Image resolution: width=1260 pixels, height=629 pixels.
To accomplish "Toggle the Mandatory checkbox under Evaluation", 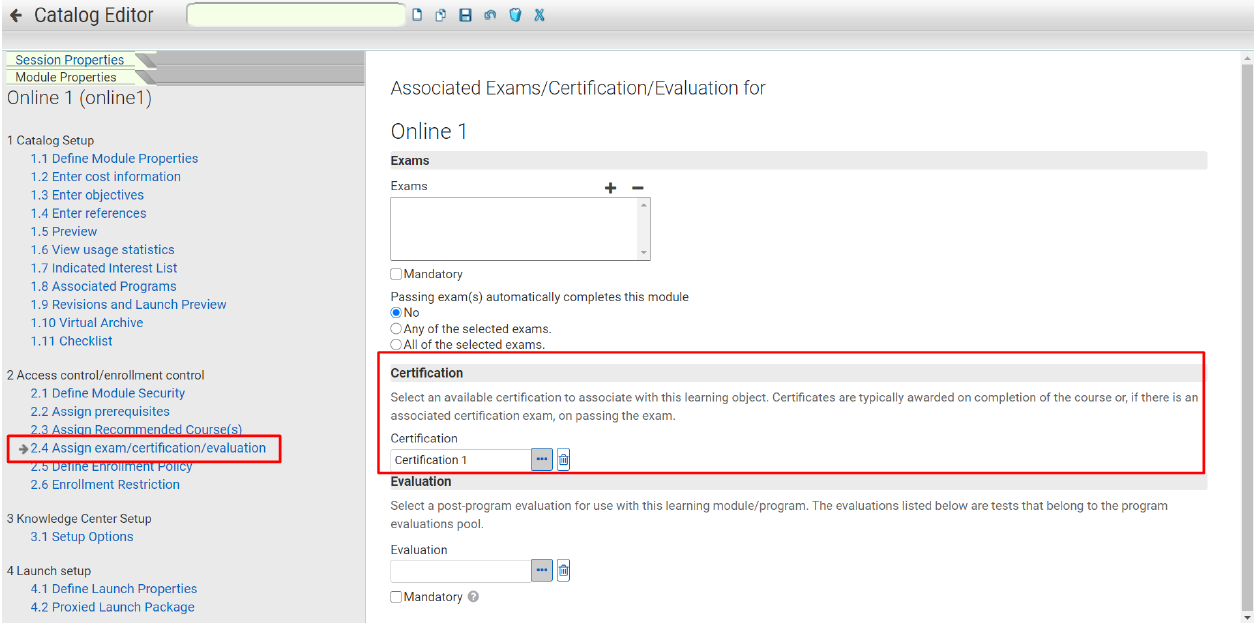I will pos(396,597).
